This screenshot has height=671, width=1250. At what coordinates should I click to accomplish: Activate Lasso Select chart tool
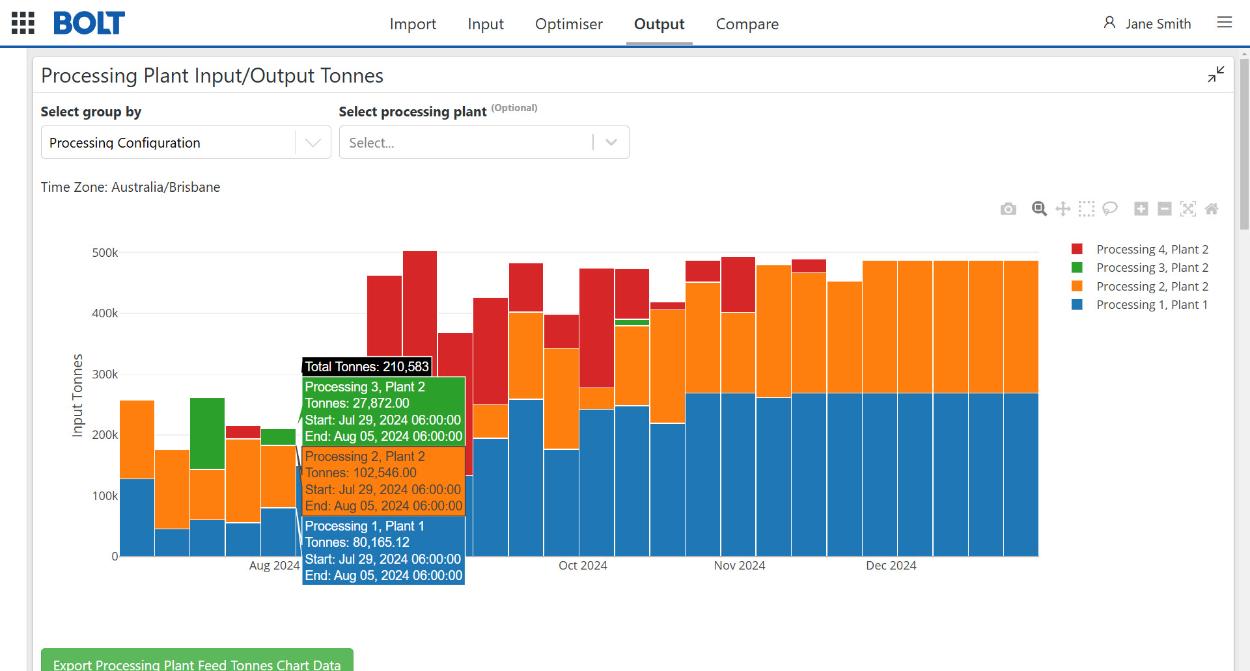[1110, 209]
